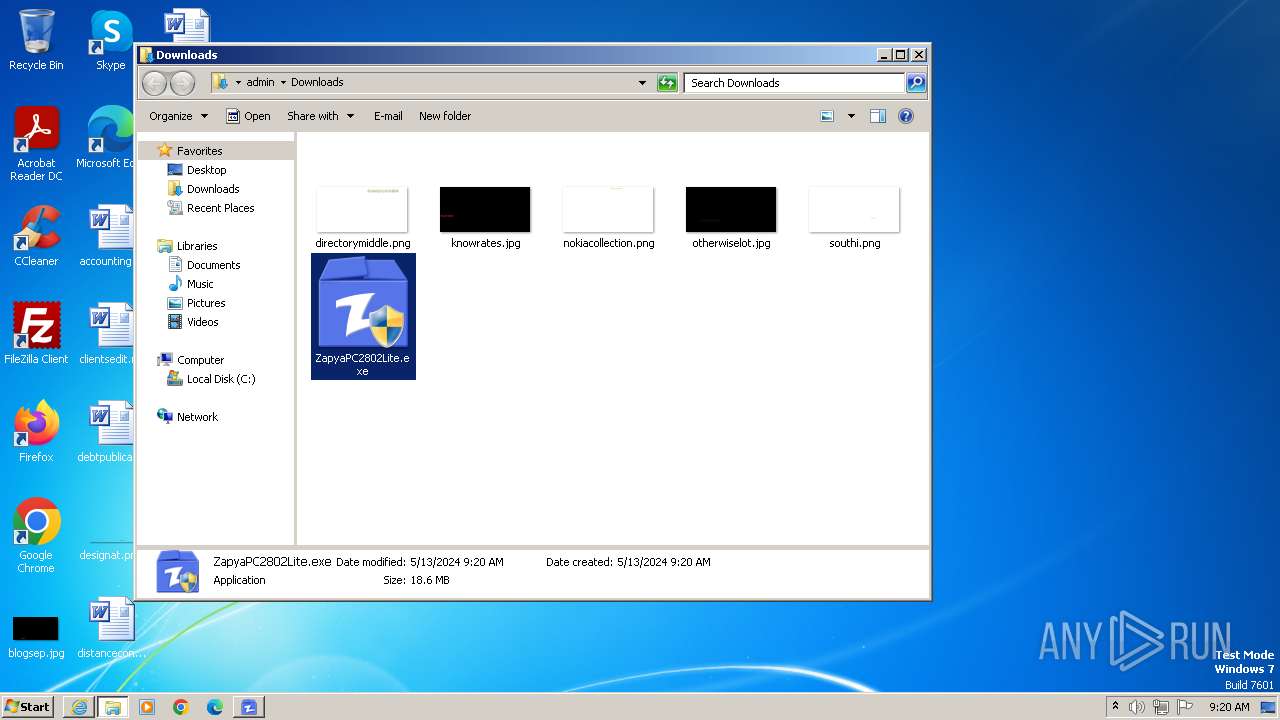Click the Windows Media Player taskbar icon
The image size is (1280, 720).
tap(147, 707)
